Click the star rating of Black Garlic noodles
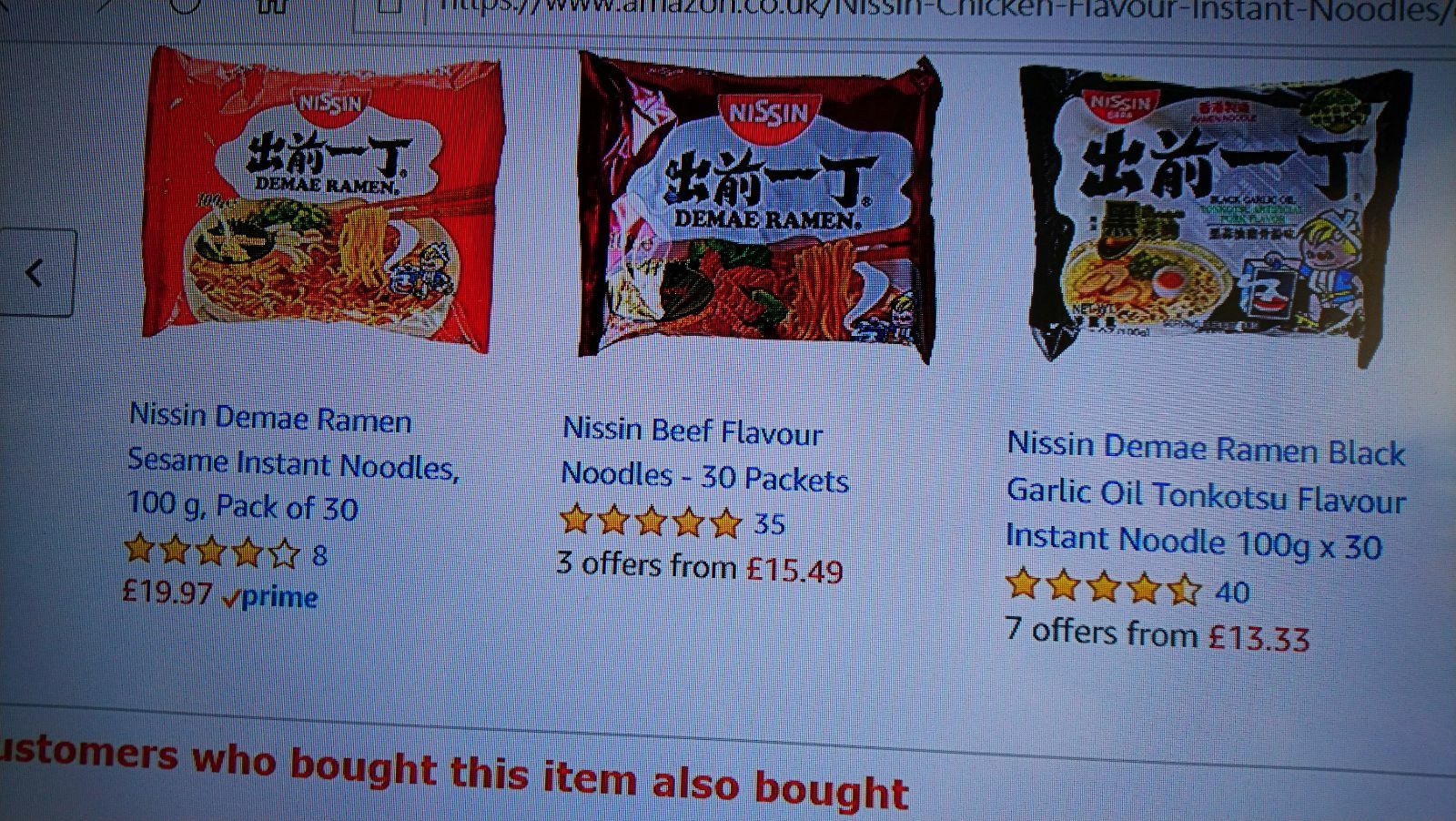 (1102, 586)
